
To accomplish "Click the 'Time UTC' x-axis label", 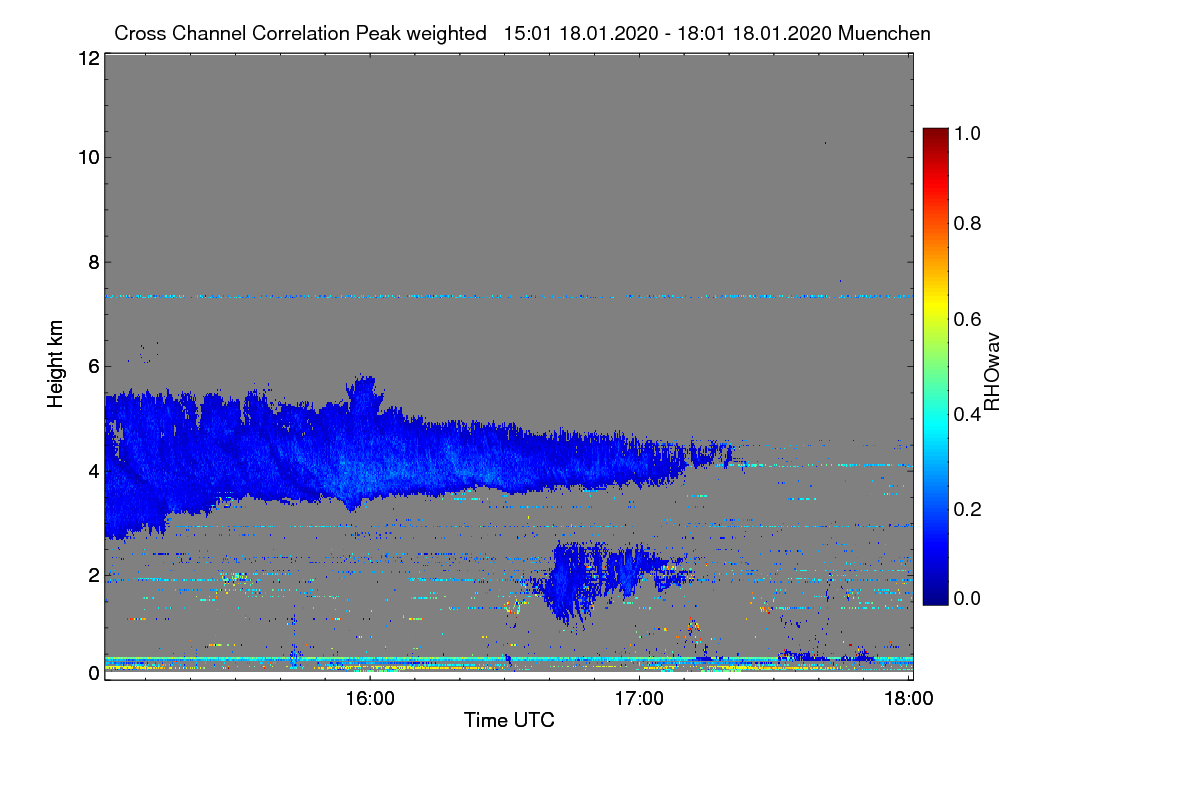I will 509,720.
